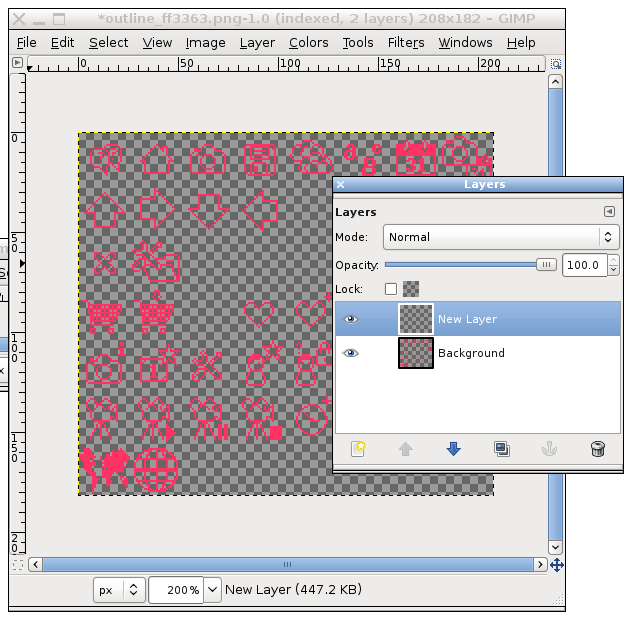
Task: Toggle the Quick Mask button at the bottom left
Action: click(x=18, y=565)
